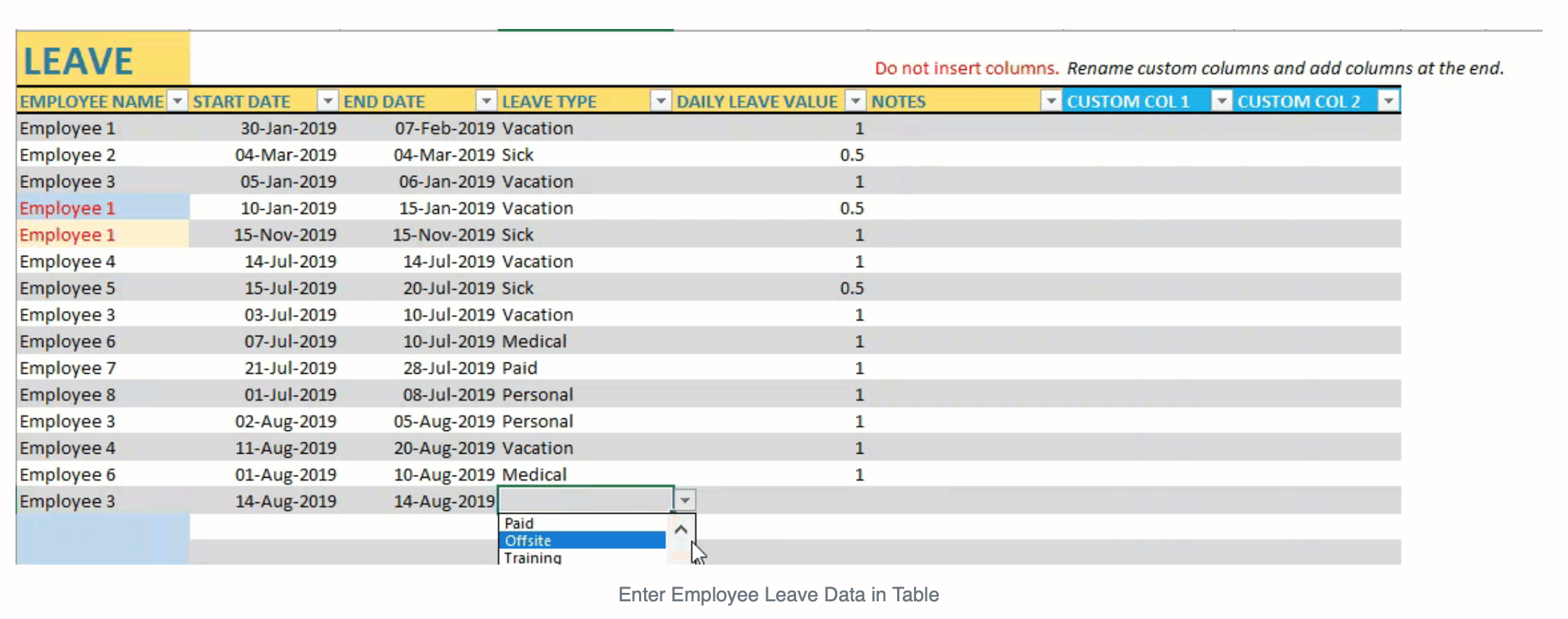Open Custom Col 1 filter dropdown

pos(1221,102)
